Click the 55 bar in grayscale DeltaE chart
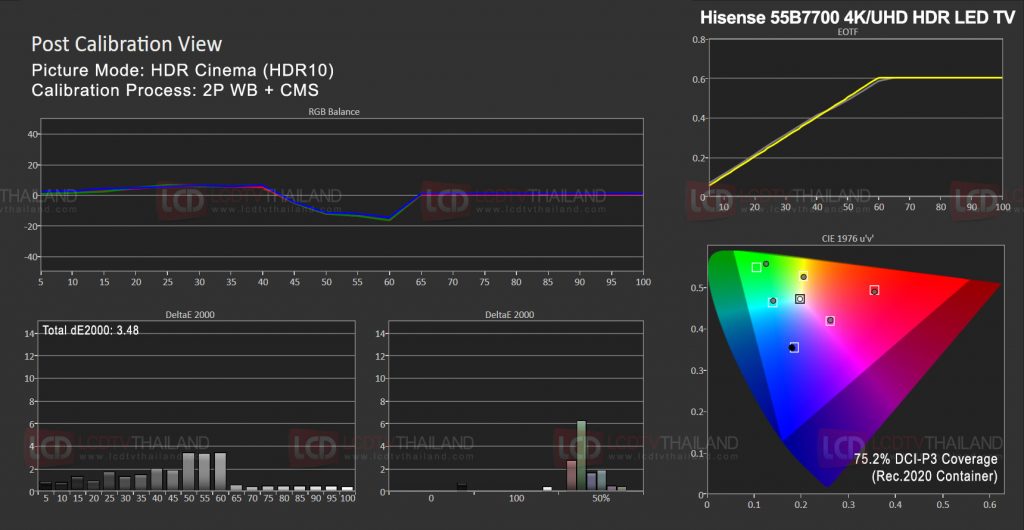Screen dimensions: 1024x530 [204, 471]
